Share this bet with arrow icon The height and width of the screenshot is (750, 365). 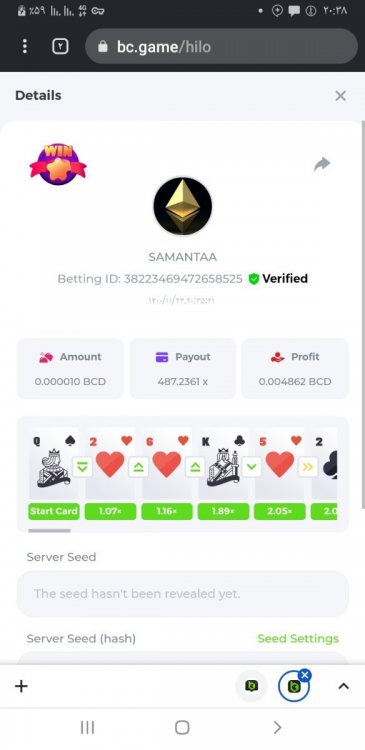click(322, 164)
